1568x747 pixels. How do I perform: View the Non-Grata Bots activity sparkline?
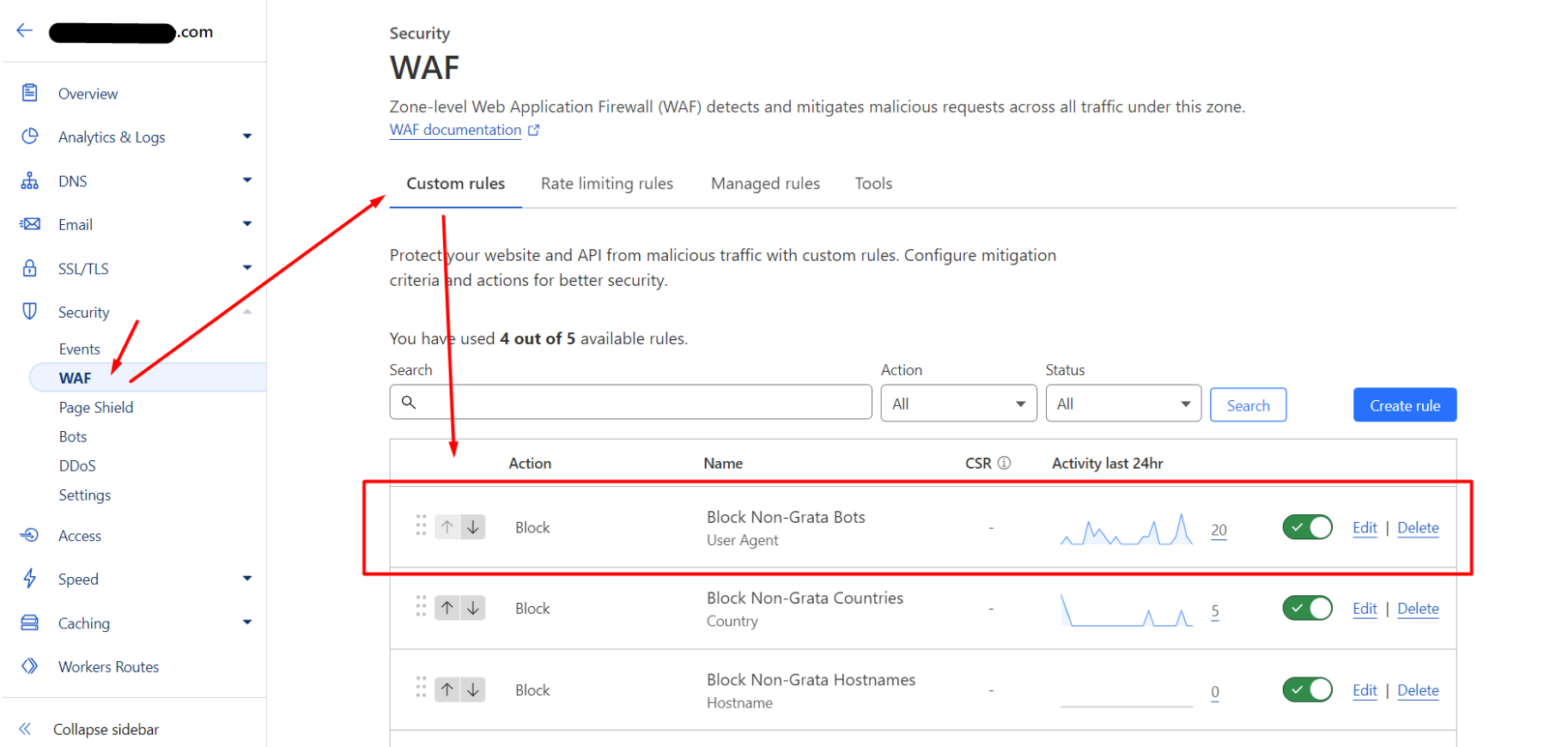[x=1127, y=529]
